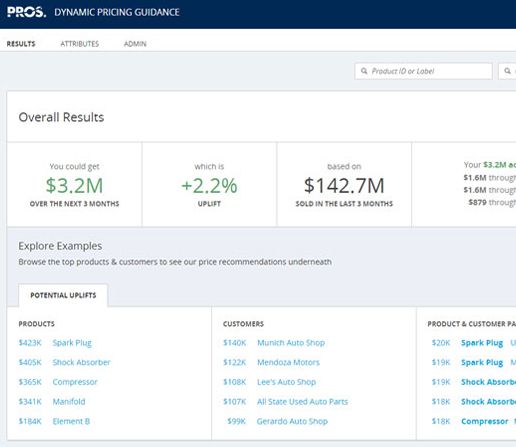The image size is (516, 447).
Task: Click the $142.7M sold figure
Action: pyautogui.click(x=344, y=186)
